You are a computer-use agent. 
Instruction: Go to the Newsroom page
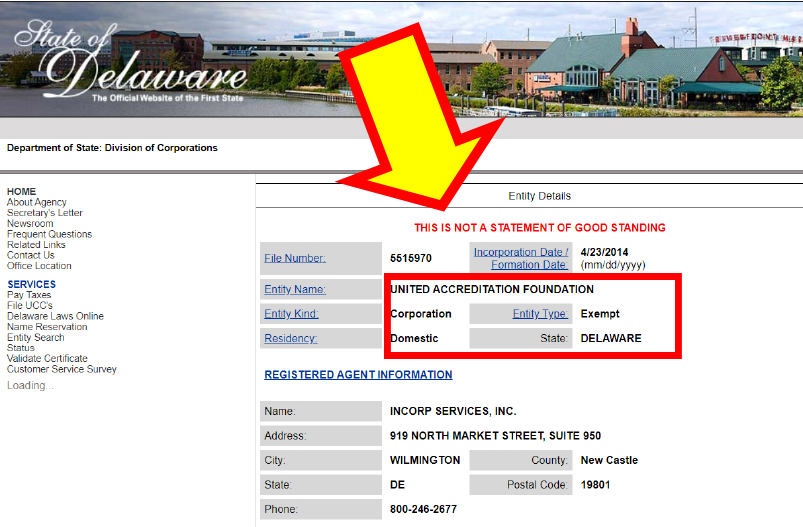[30, 224]
